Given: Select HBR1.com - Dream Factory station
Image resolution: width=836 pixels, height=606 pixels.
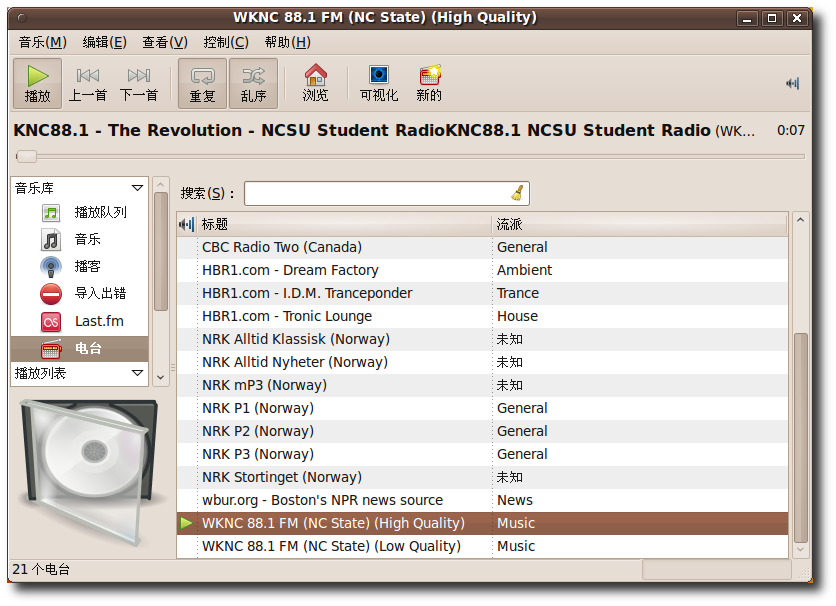Looking at the screenshot, I should pyautogui.click(x=290, y=270).
